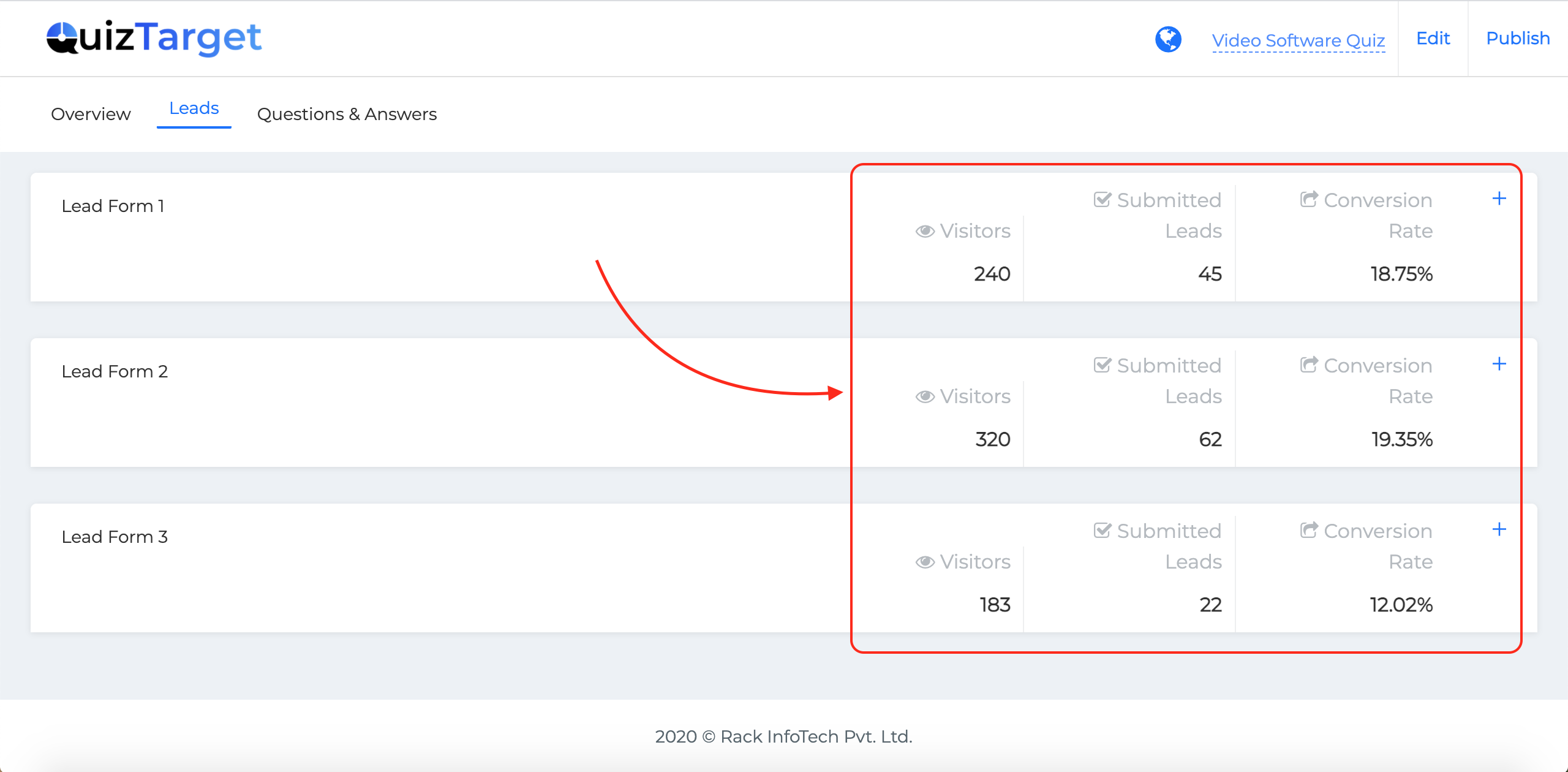
Task: Click the globe icon beside the quiz title
Action: 1168,39
